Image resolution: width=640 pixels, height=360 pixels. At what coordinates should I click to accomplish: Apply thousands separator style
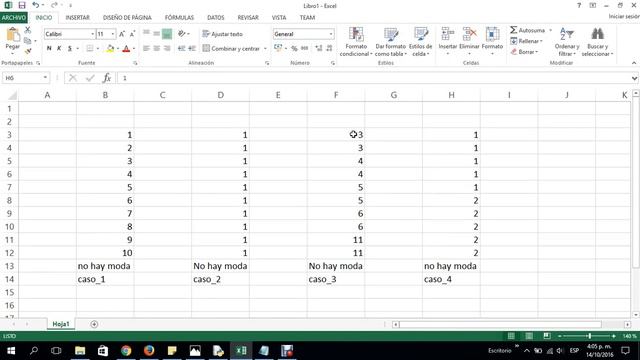click(304, 49)
